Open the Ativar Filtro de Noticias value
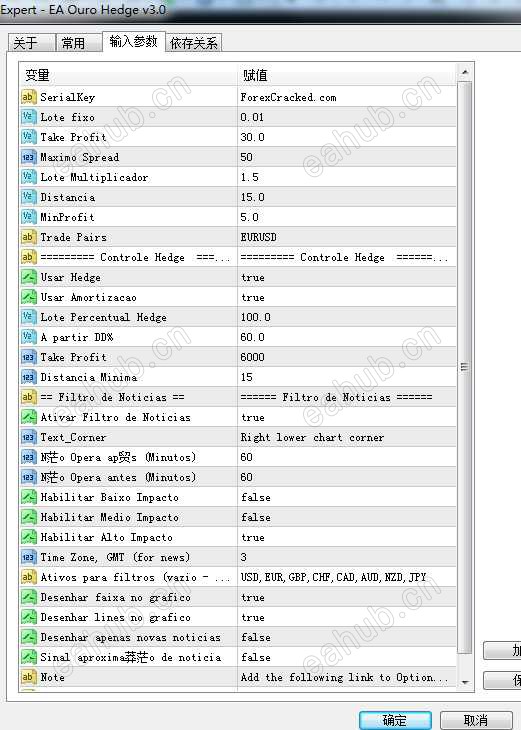521x730 pixels. 347,417
